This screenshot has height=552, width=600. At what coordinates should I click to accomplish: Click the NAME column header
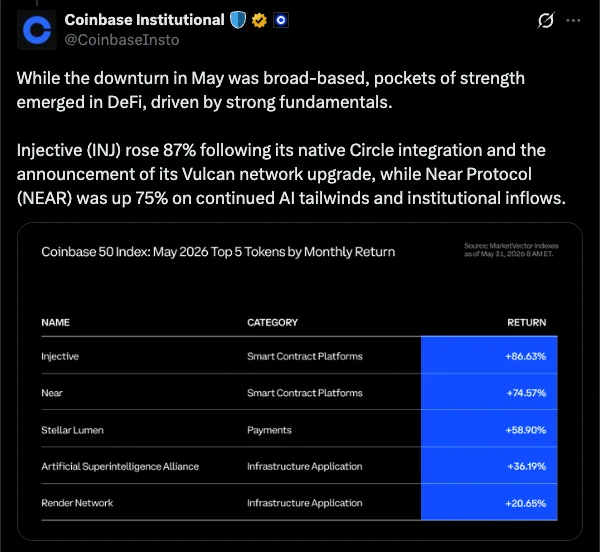click(x=55, y=322)
